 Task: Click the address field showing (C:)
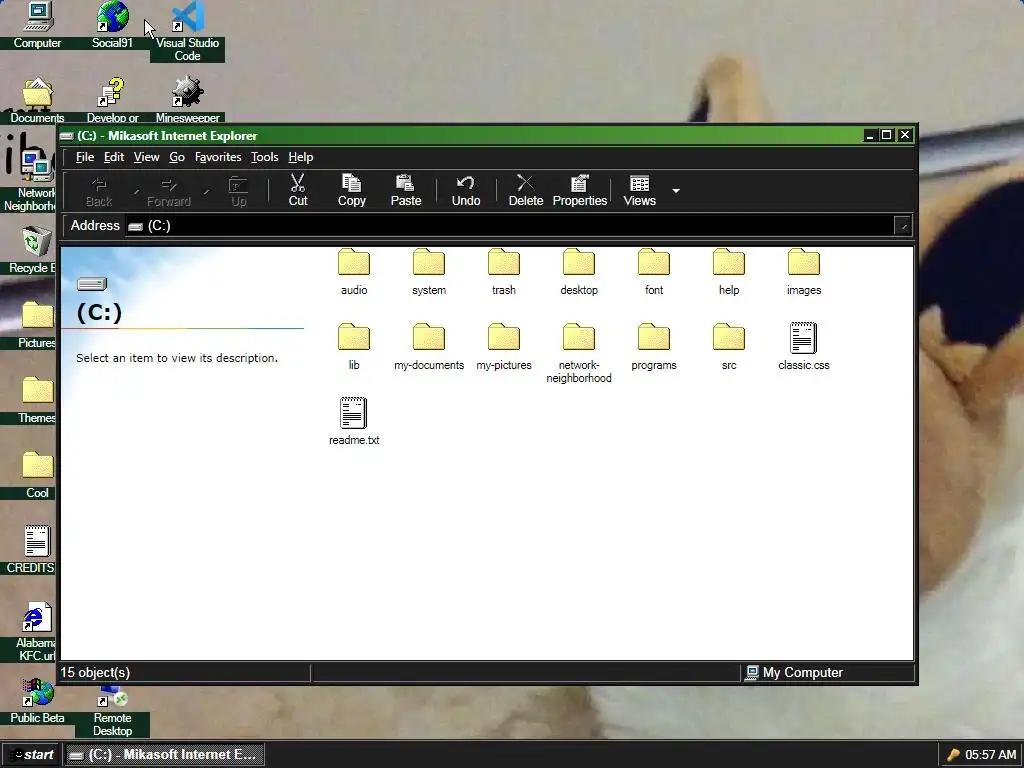[509, 226]
